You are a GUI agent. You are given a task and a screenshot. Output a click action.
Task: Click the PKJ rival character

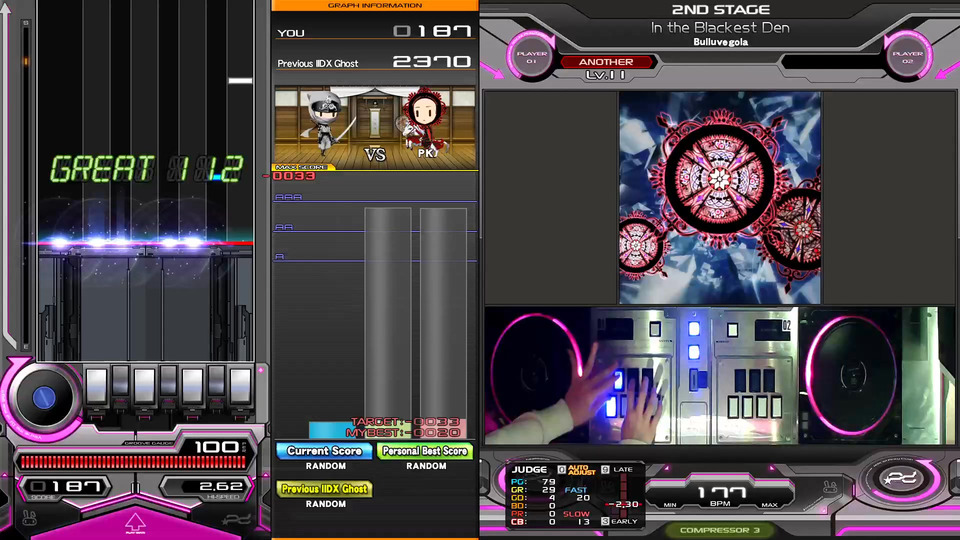[424, 120]
